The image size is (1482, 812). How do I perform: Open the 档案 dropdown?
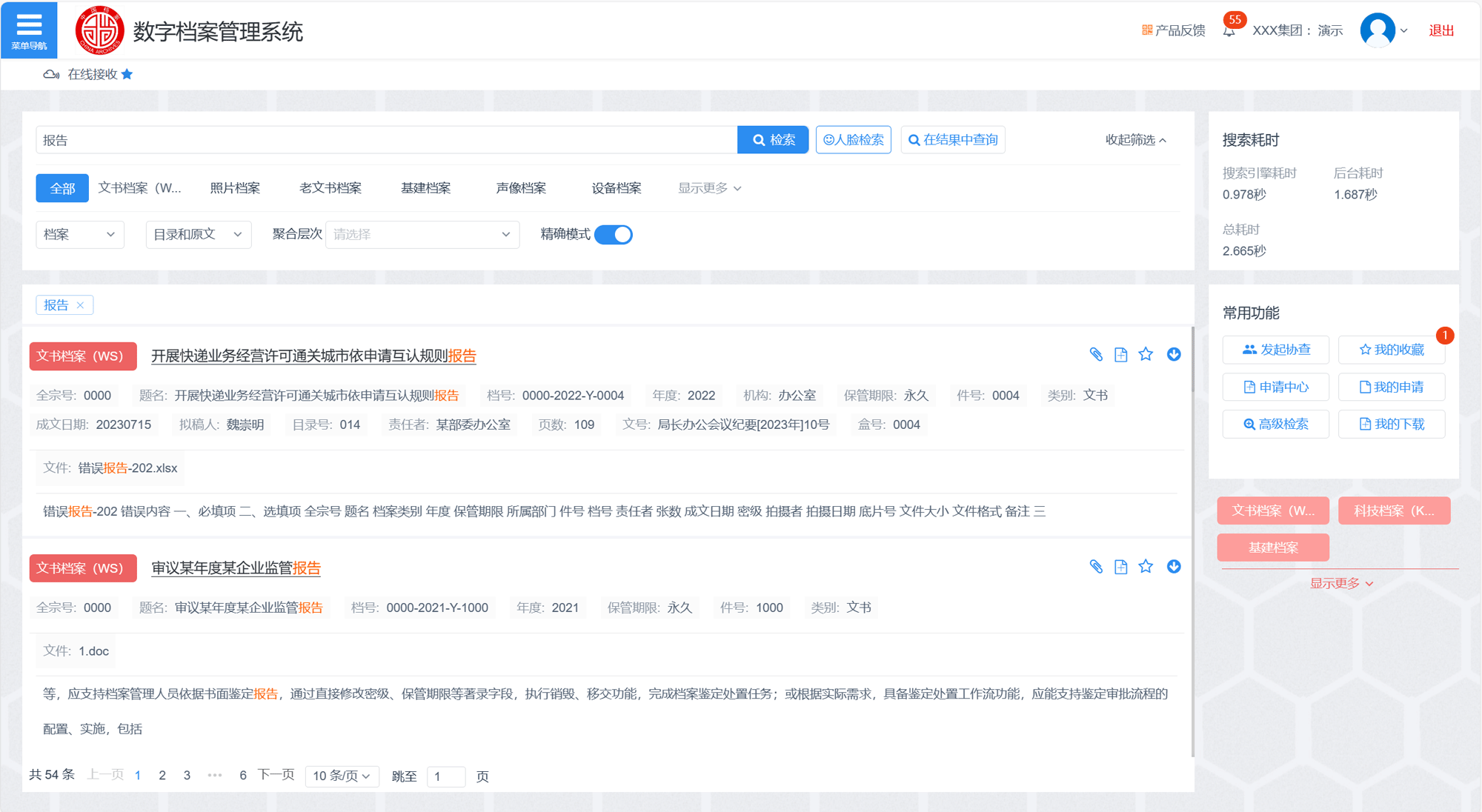tap(79, 235)
